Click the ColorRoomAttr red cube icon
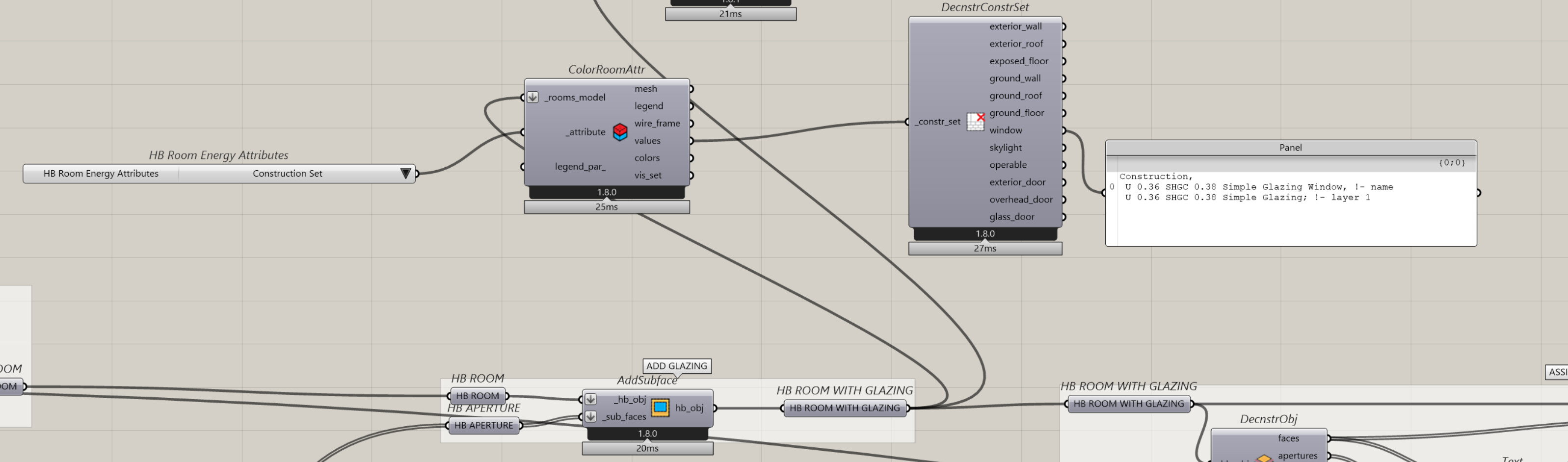 620,131
